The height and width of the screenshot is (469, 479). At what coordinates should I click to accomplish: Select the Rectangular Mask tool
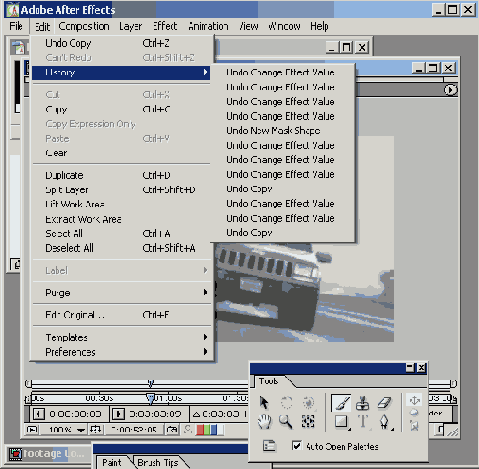tap(341, 422)
